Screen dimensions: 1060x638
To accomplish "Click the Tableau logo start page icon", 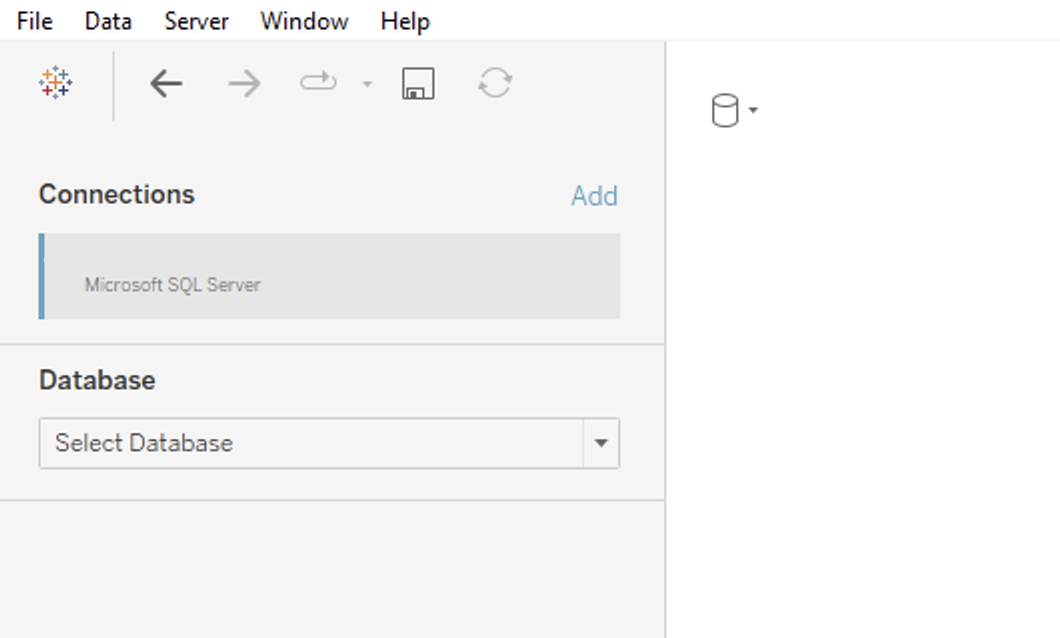I will (56, 83).
